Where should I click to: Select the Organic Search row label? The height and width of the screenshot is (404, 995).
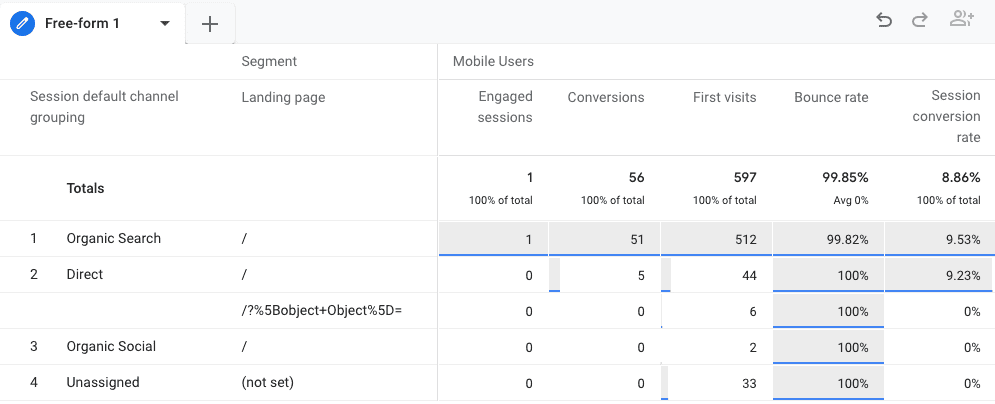click(114, 238)
